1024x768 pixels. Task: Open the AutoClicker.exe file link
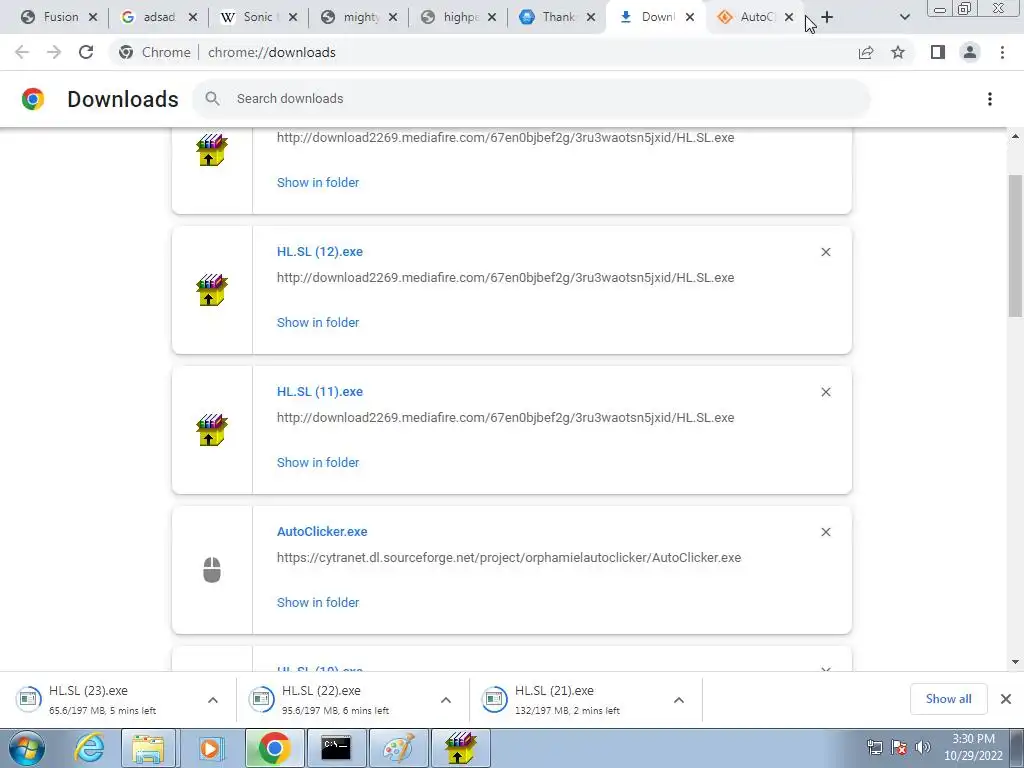322,532
